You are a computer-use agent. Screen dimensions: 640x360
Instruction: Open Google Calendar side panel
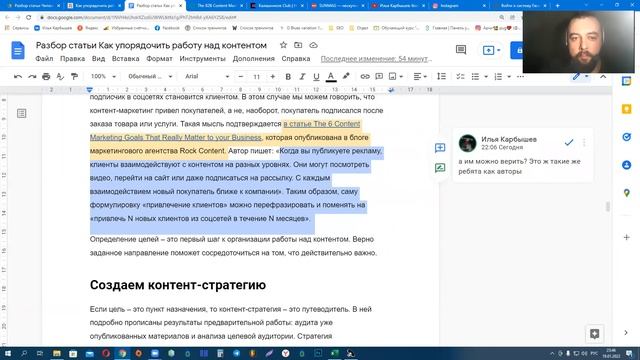pyautogui.click(x=627, y=81)
